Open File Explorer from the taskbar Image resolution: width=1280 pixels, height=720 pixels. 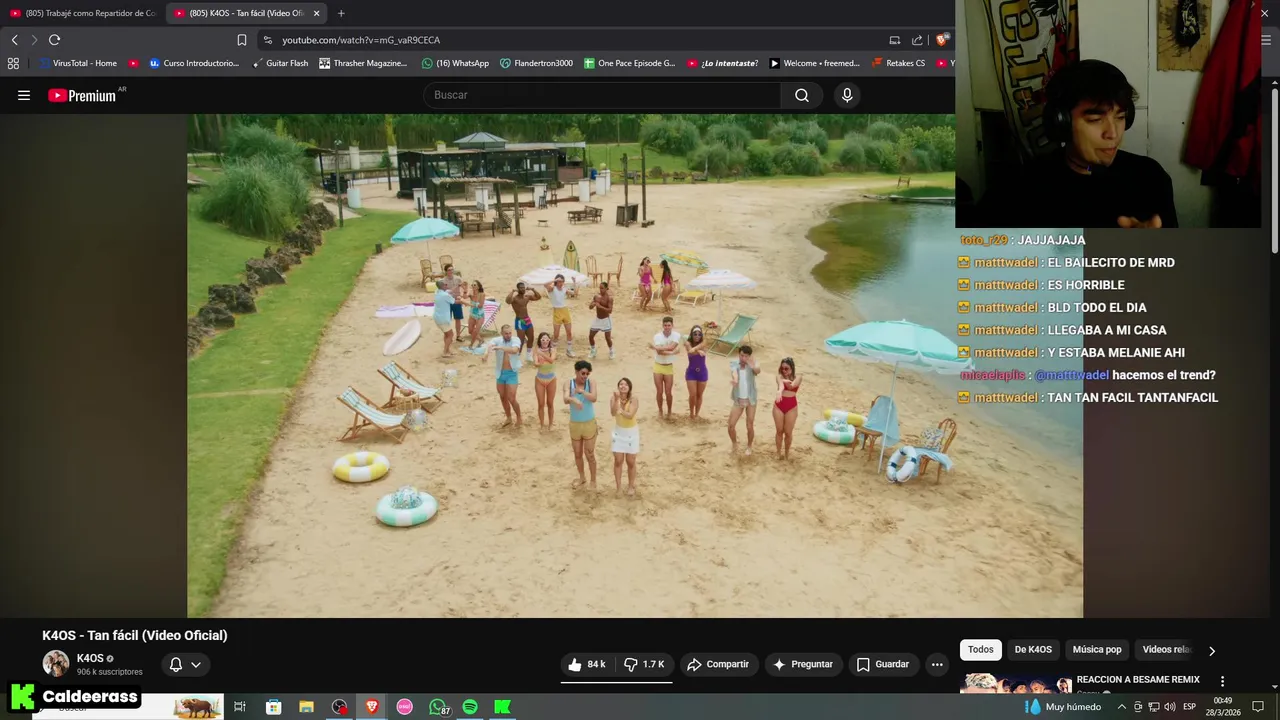(x=306, y=707)
